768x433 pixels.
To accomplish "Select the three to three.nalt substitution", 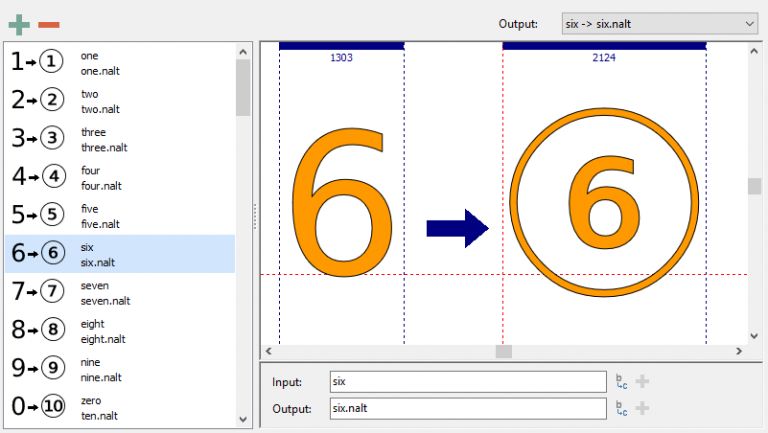I will click(x=120, y=139).
